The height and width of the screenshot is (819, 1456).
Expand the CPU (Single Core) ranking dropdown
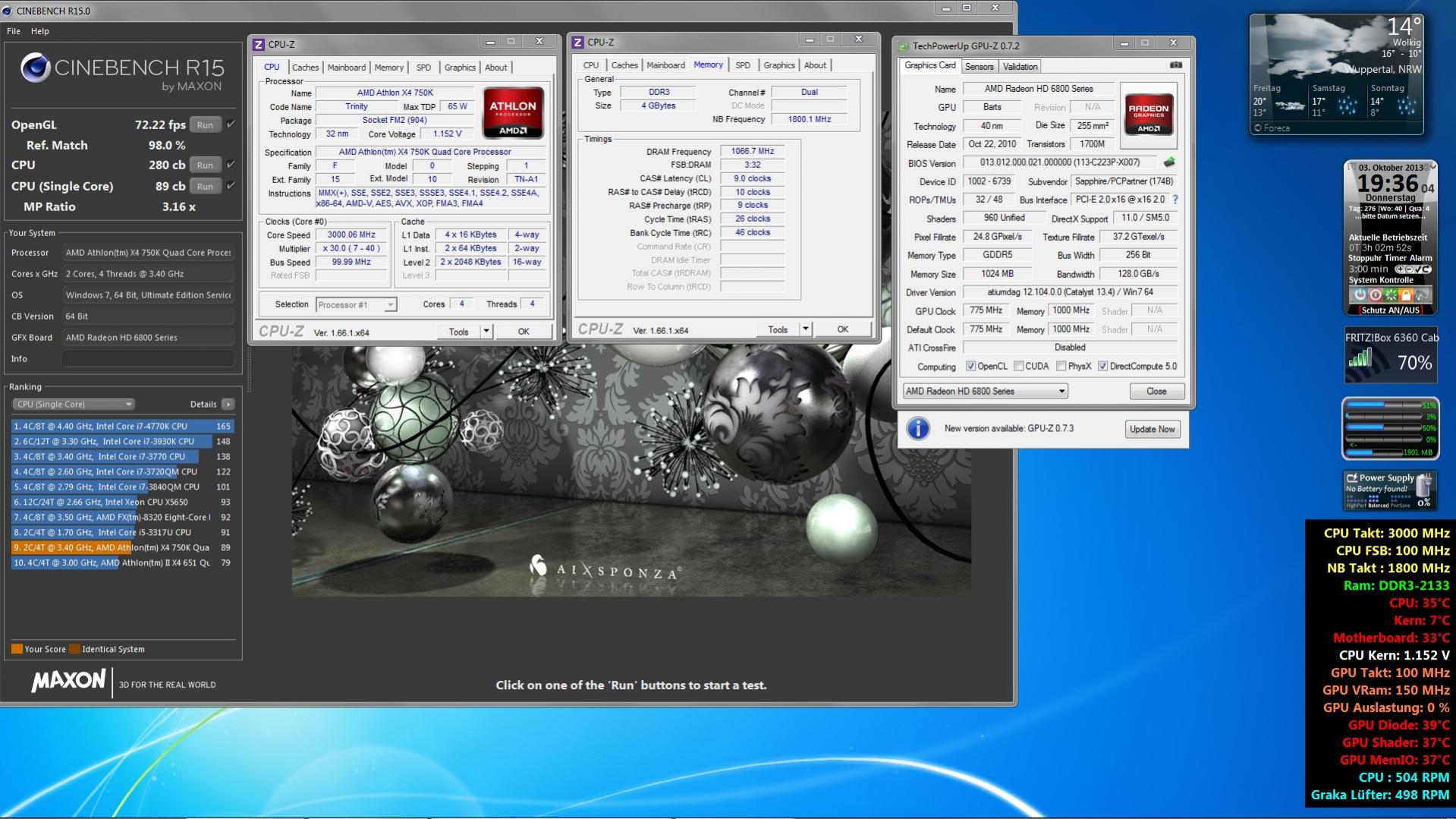(73, 405)
